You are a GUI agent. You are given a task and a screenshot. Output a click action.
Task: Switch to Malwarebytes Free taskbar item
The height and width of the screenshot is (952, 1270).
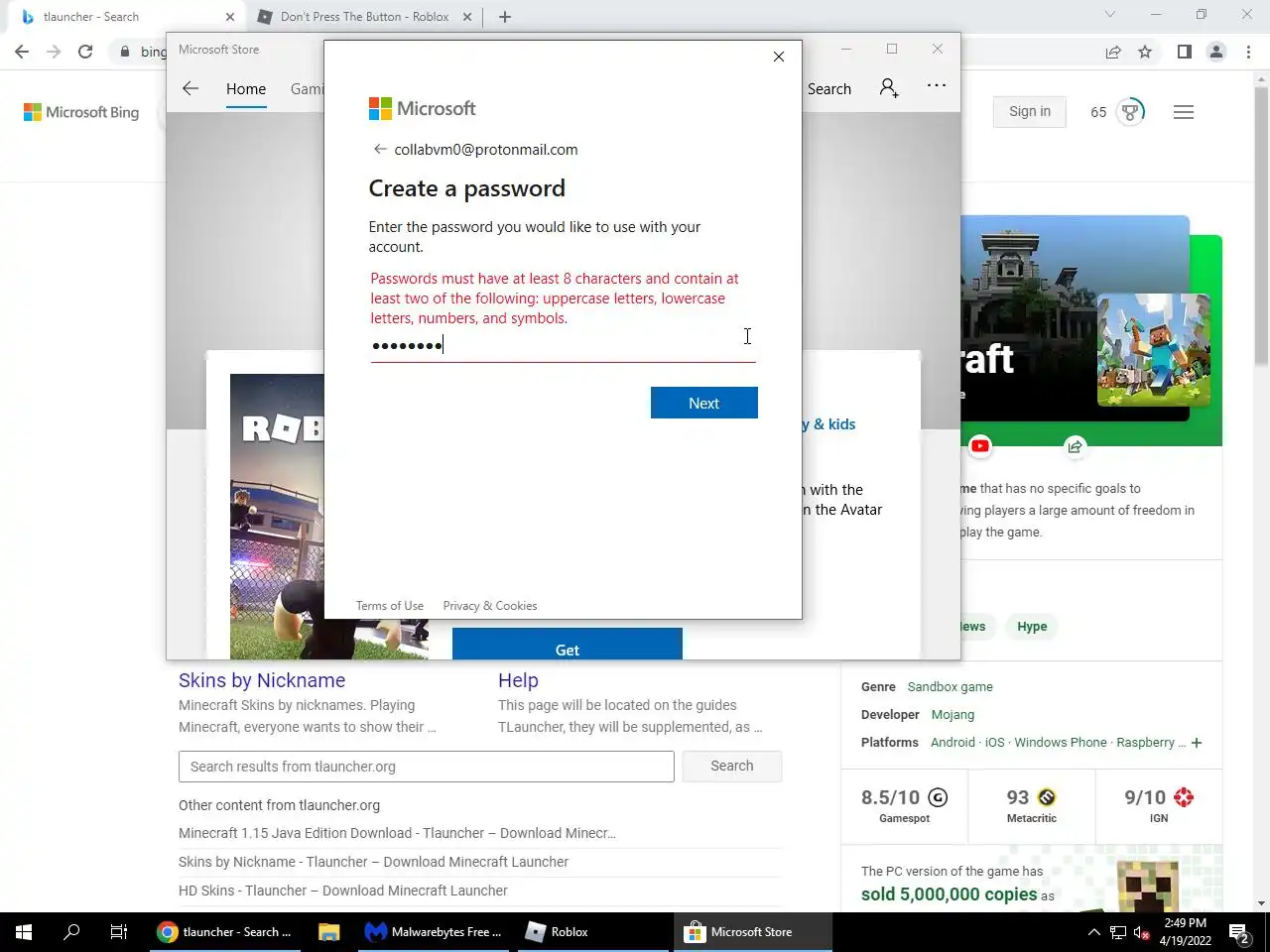(x=433, y=932)
